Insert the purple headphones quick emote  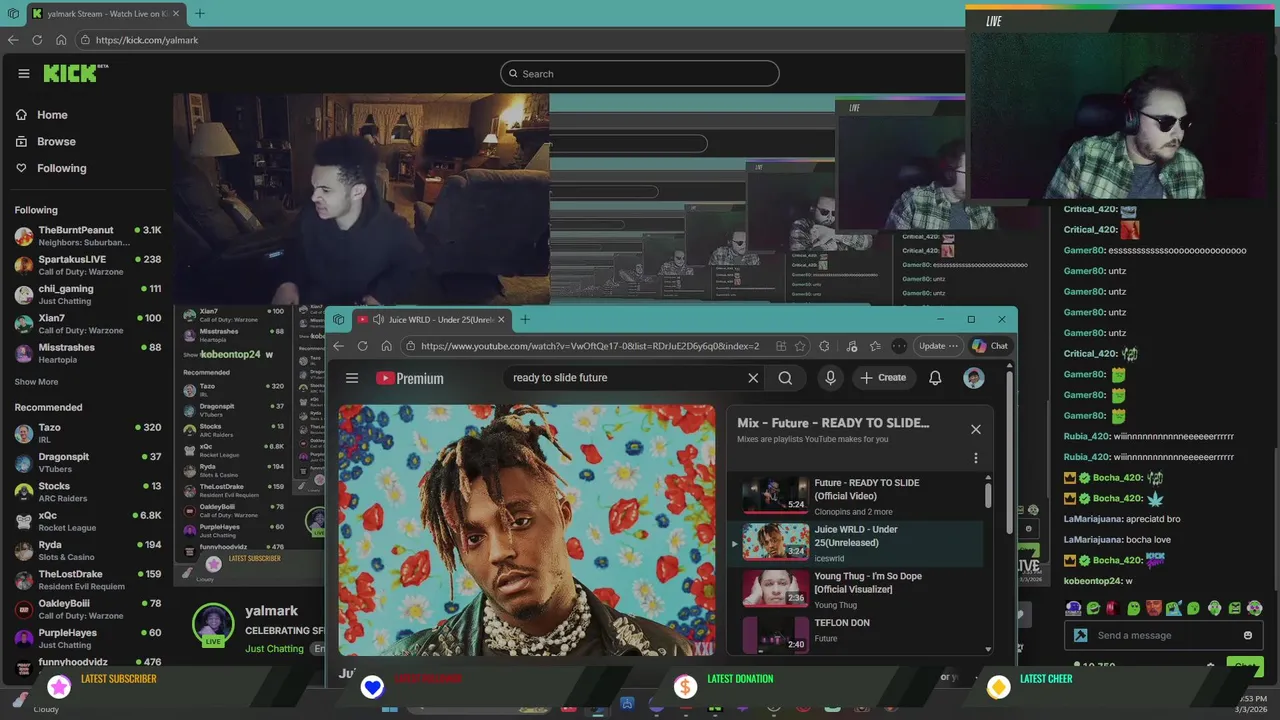1073,608
